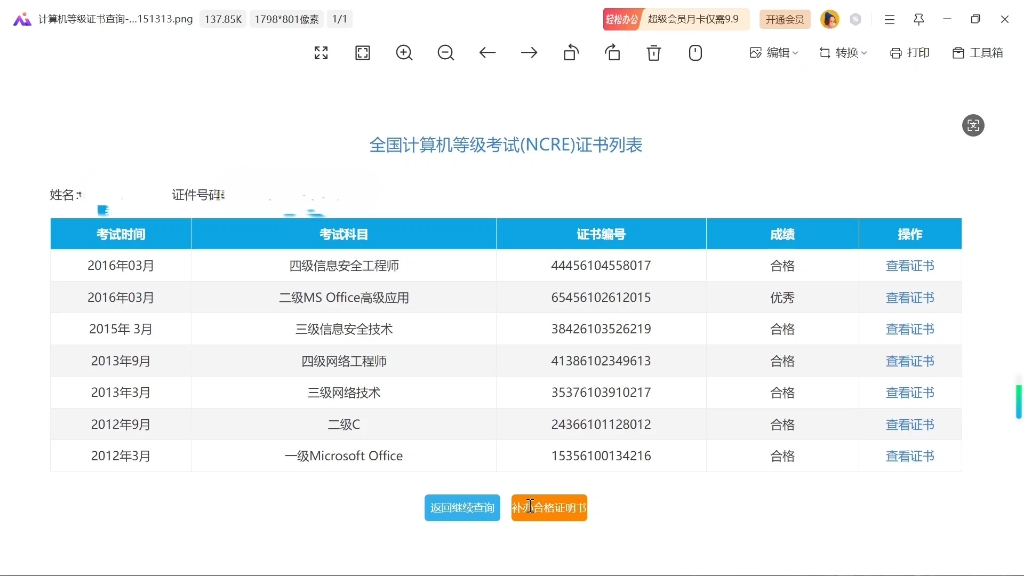The image size is (1024, 576).
Task: Pin the viewer window on top
Action: [x=918, y=19]
